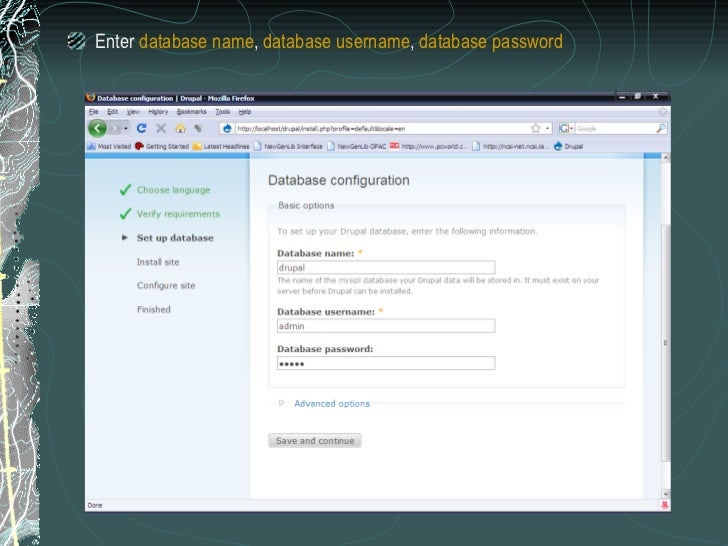The height and width of the screenshot is (546, 728).
Task: Click the Choose language step
Action: coord(174,190)
